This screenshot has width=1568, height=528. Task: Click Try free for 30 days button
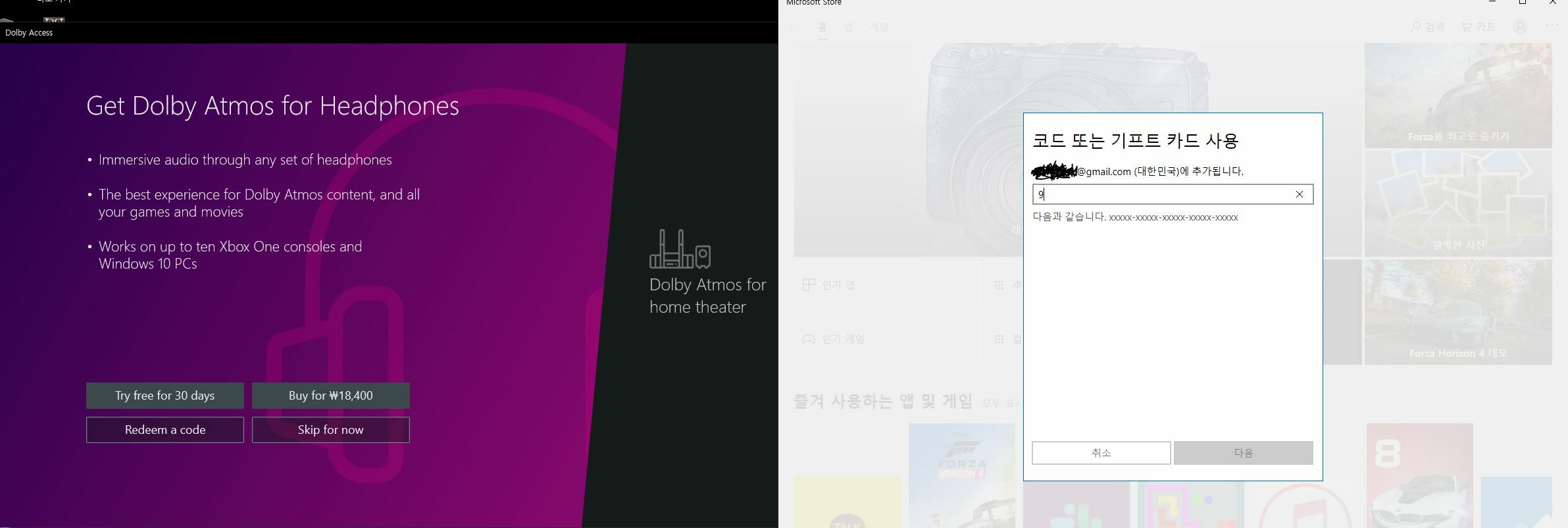coord(165,396)
